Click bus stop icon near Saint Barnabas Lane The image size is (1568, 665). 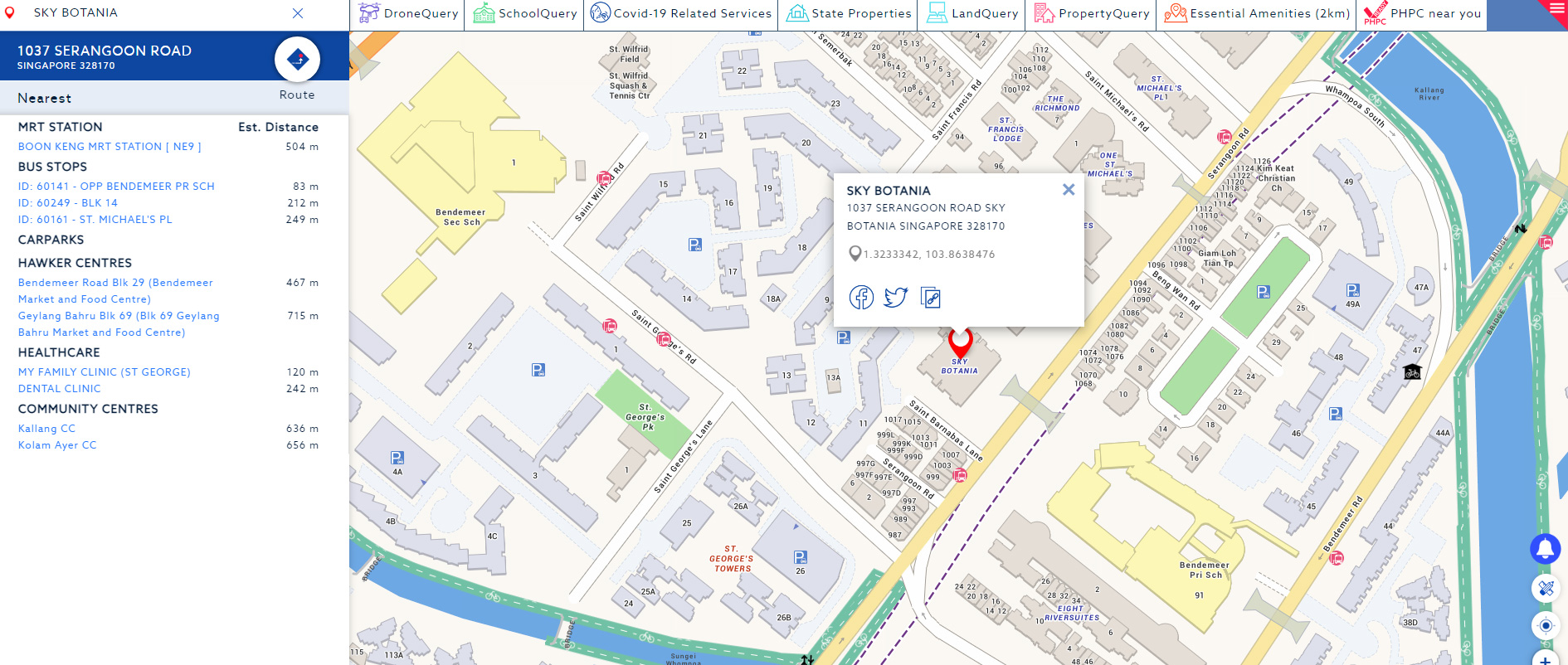pos(960,475)
